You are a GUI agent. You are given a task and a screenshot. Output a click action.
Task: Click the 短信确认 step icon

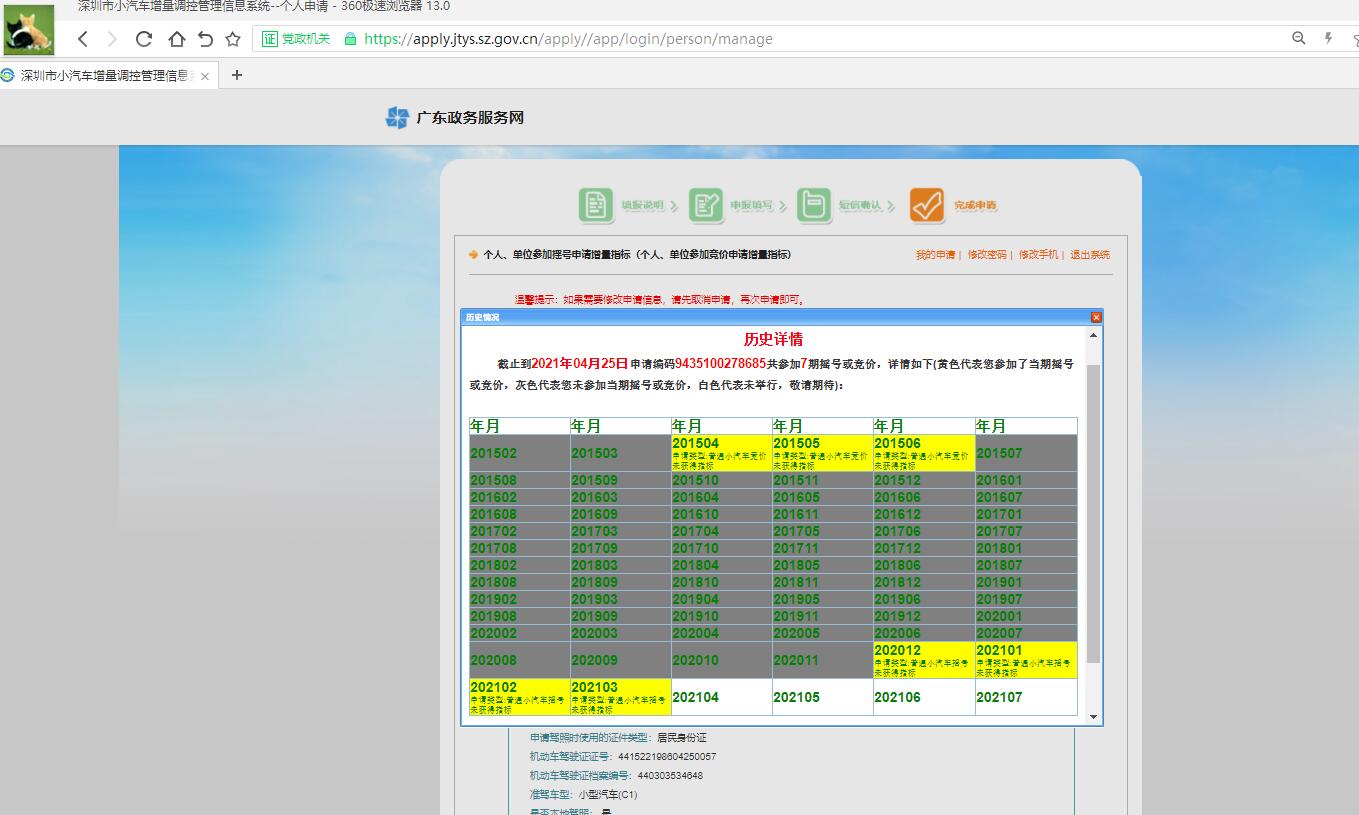[x=814, y=205]
